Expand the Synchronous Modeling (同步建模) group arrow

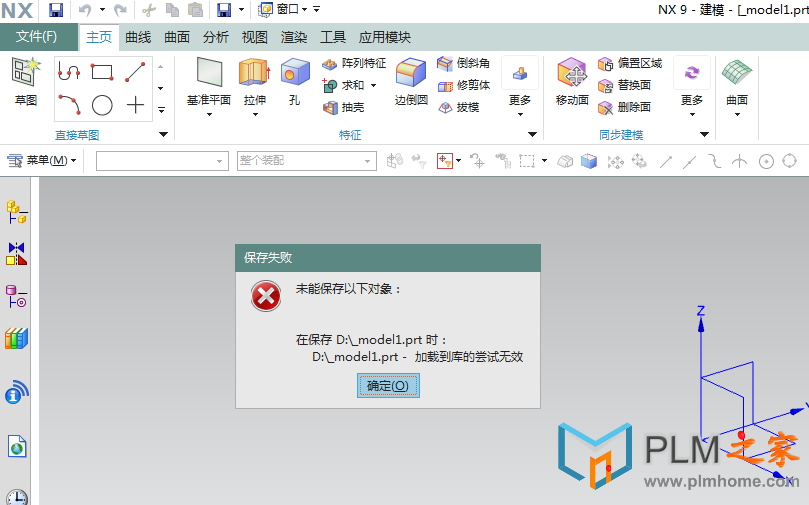(x=704, y=135)
